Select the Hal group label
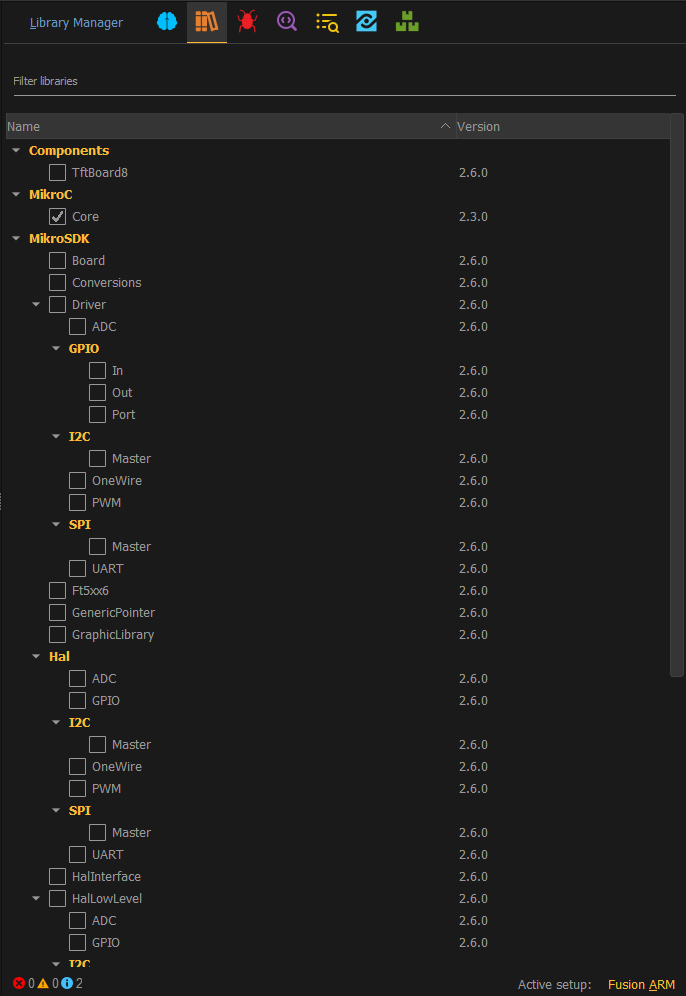 (x=59, y=656)
